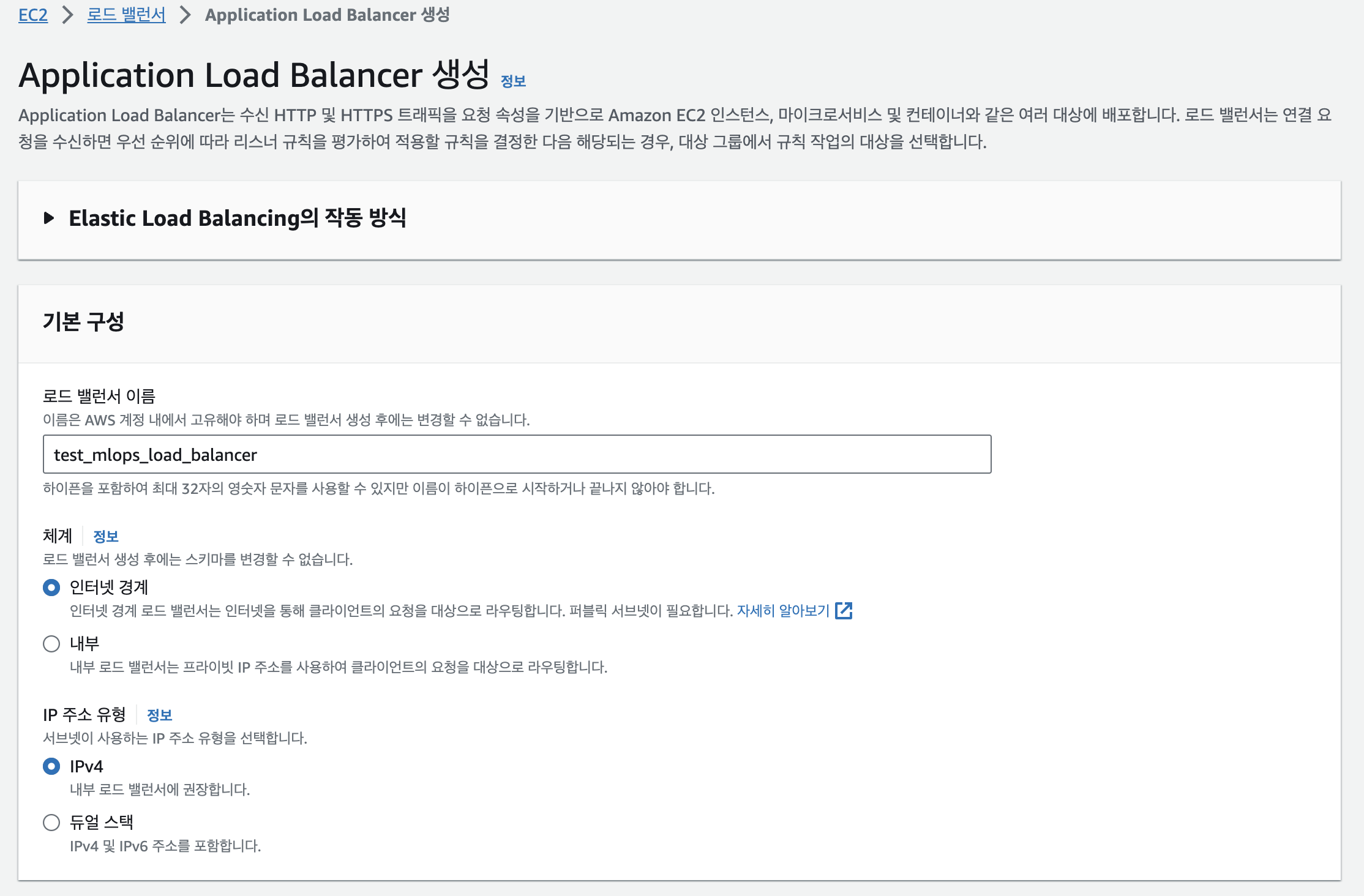Select the 내부 scheme radio button
This screenshot has height=896, width=1364.
(x=51, y=644)
